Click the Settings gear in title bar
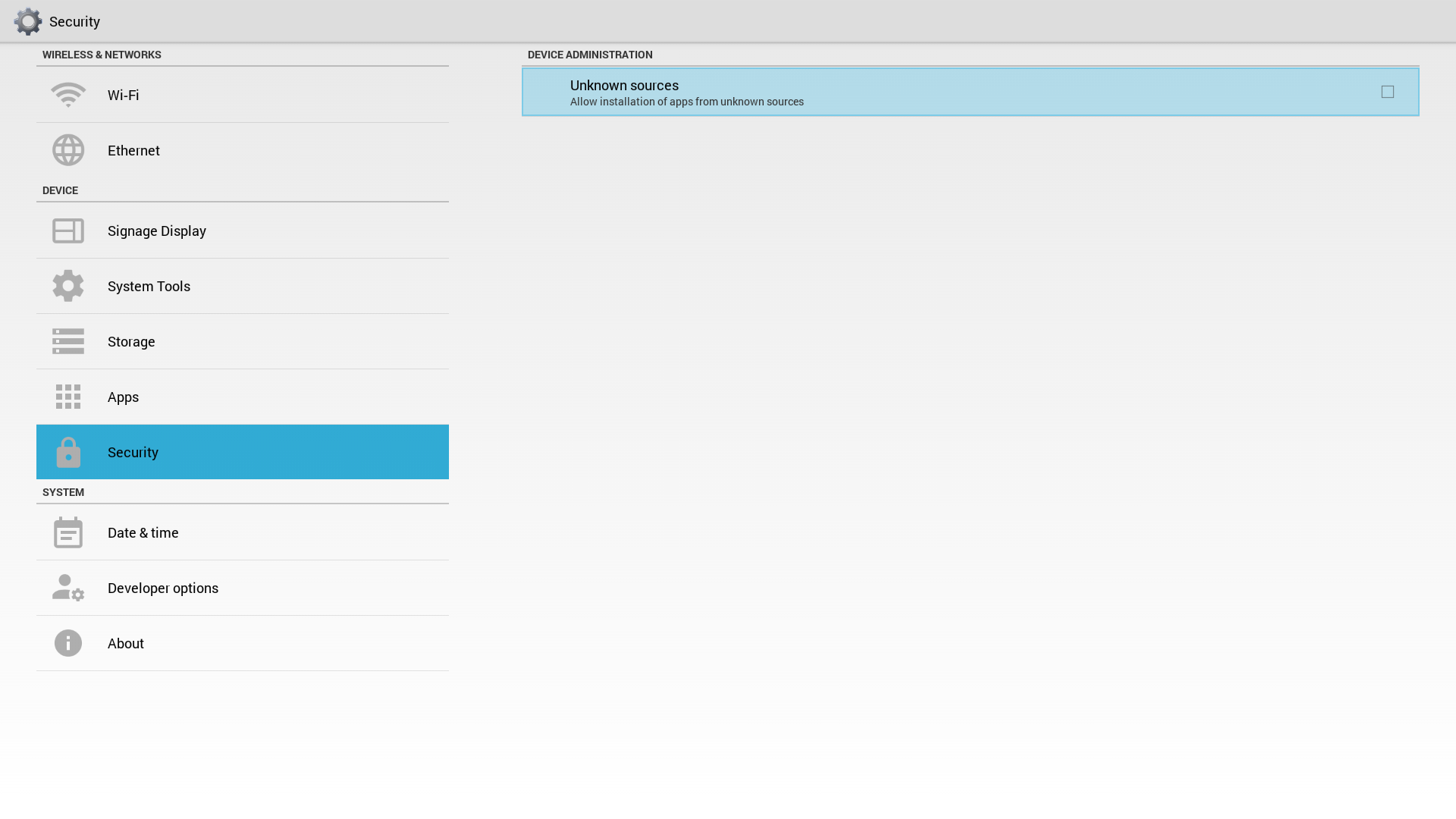 (28, 21)
